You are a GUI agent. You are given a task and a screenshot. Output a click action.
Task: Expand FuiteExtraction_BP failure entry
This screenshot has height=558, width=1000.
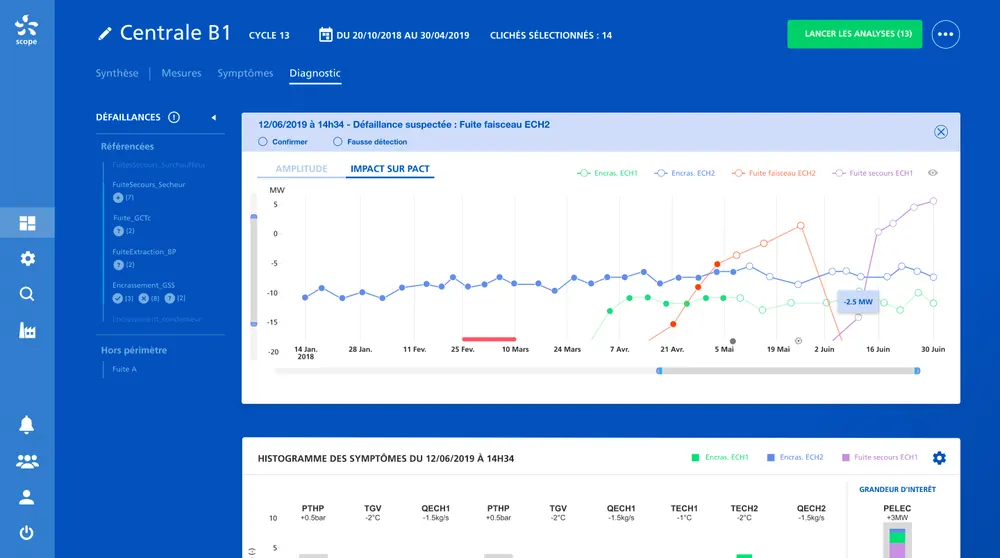pyautogui.click(x=144, y=252)
